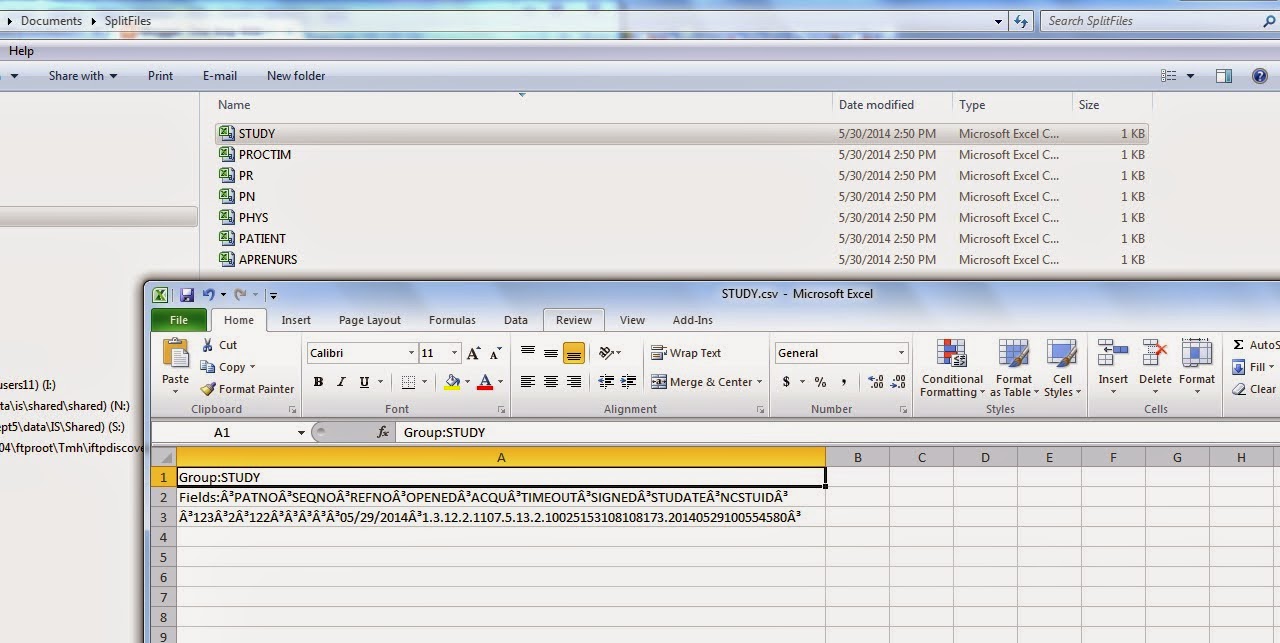The image size is (1280, 643).
Task: Activate the Format Painter tool
Action: point(247,389)
